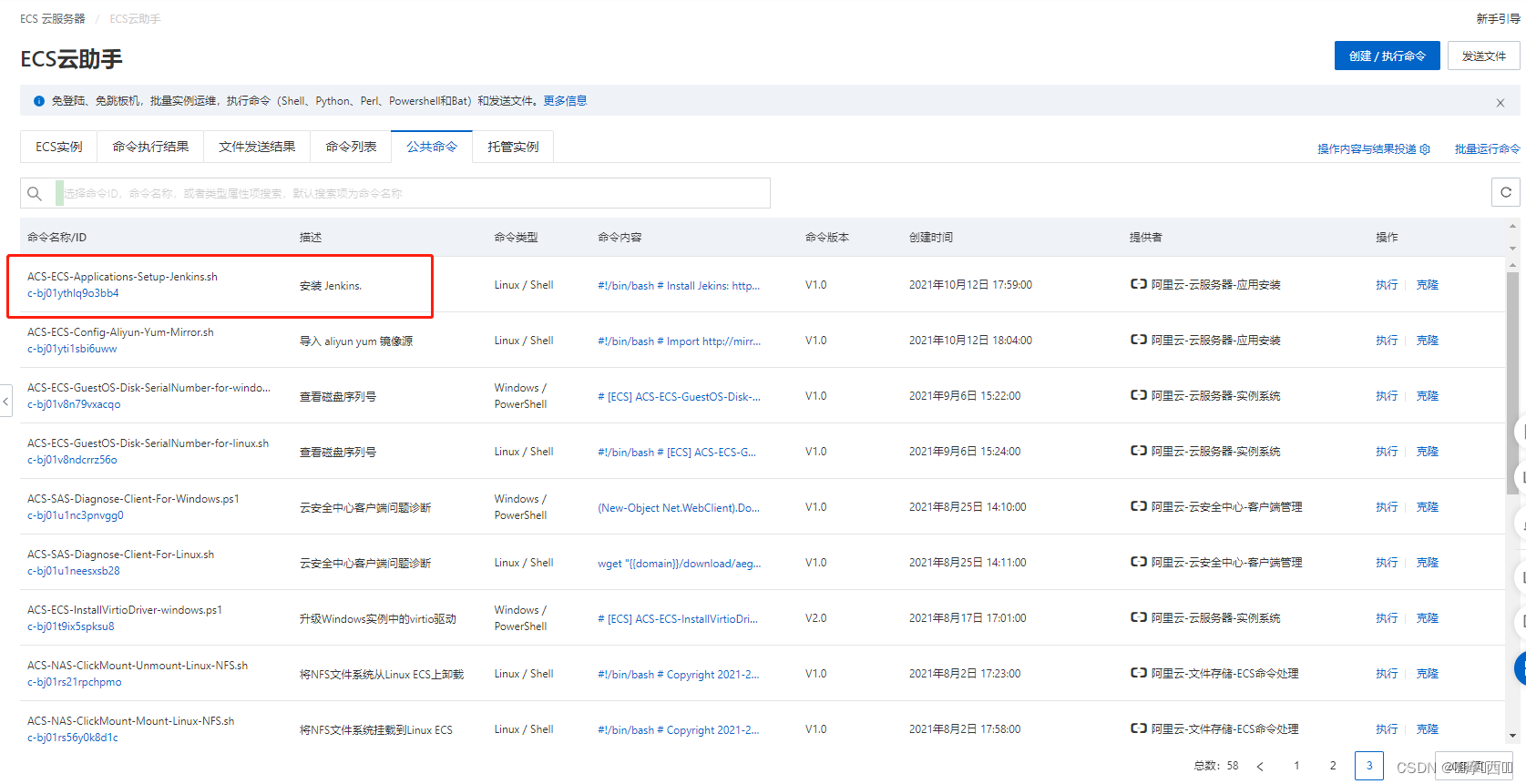1526x784 pixels.
Task: Open the 新手引导 guide
Action: tap(1499, 18)
